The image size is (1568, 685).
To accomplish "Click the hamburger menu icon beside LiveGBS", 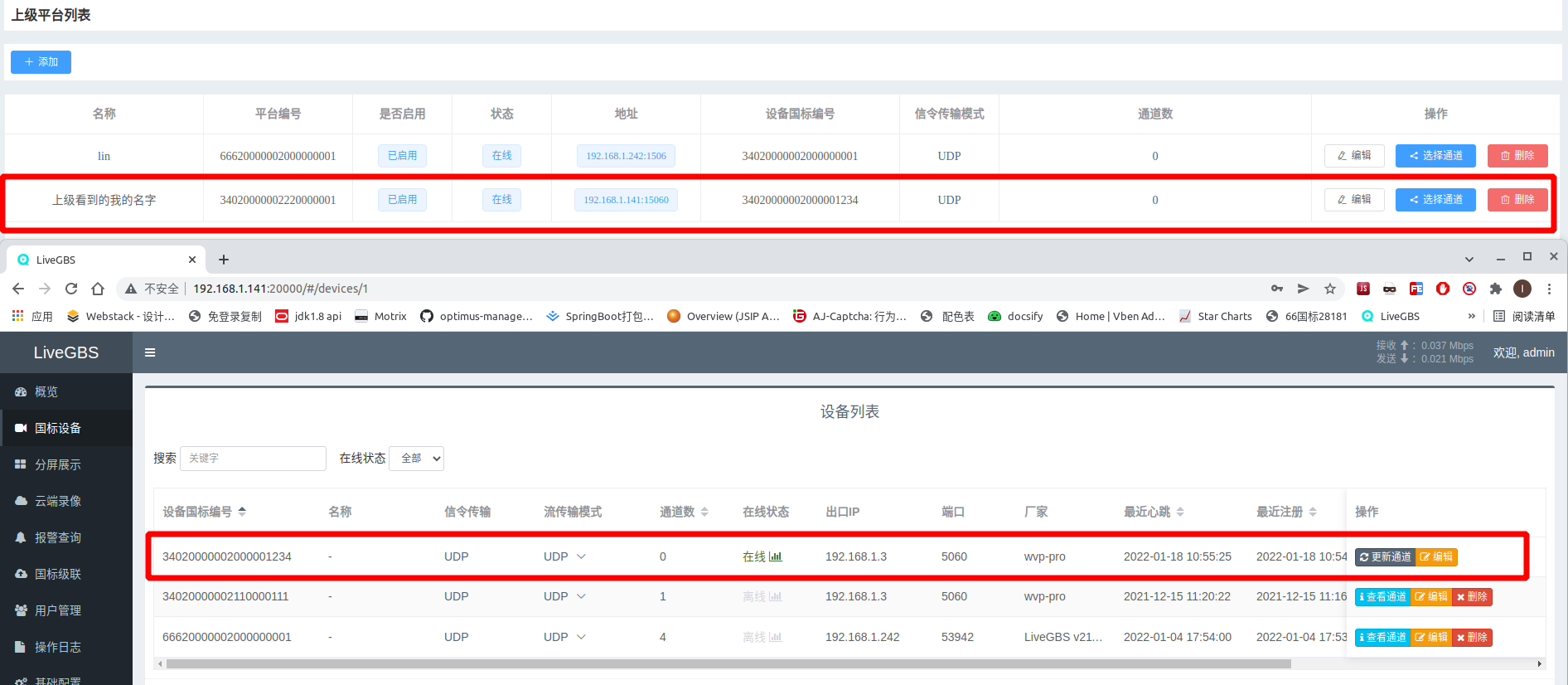I will (x=150, y=352).
